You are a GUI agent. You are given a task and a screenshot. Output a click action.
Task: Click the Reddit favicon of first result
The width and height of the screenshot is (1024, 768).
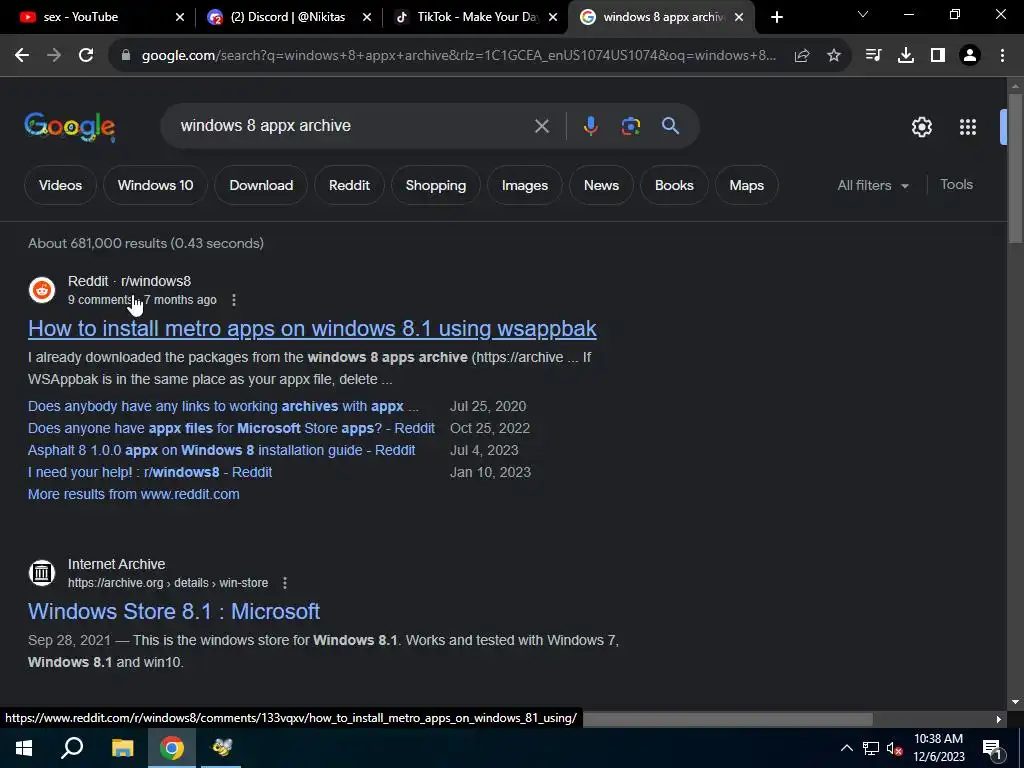pyautogui.click(x=42, y=290)
